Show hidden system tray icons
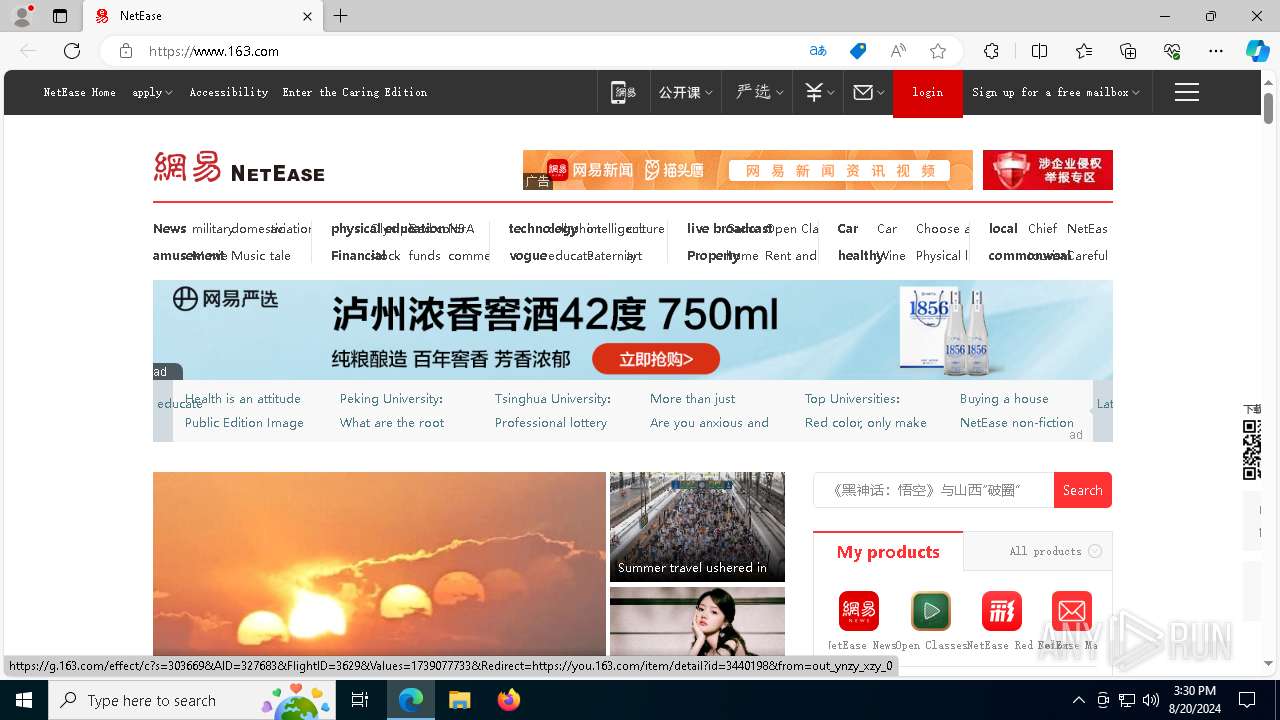1280x720 pixels. point(1078,700)
